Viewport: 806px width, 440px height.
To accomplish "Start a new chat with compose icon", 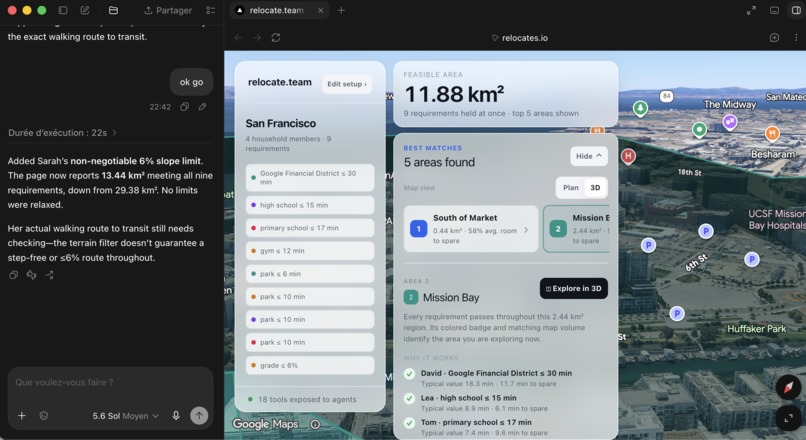I will (x=85, y=10).
